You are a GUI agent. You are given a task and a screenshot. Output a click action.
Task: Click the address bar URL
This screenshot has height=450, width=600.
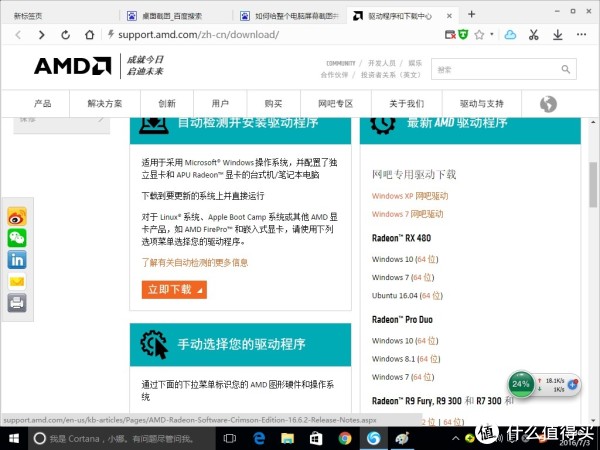click(x=198, y=35)
